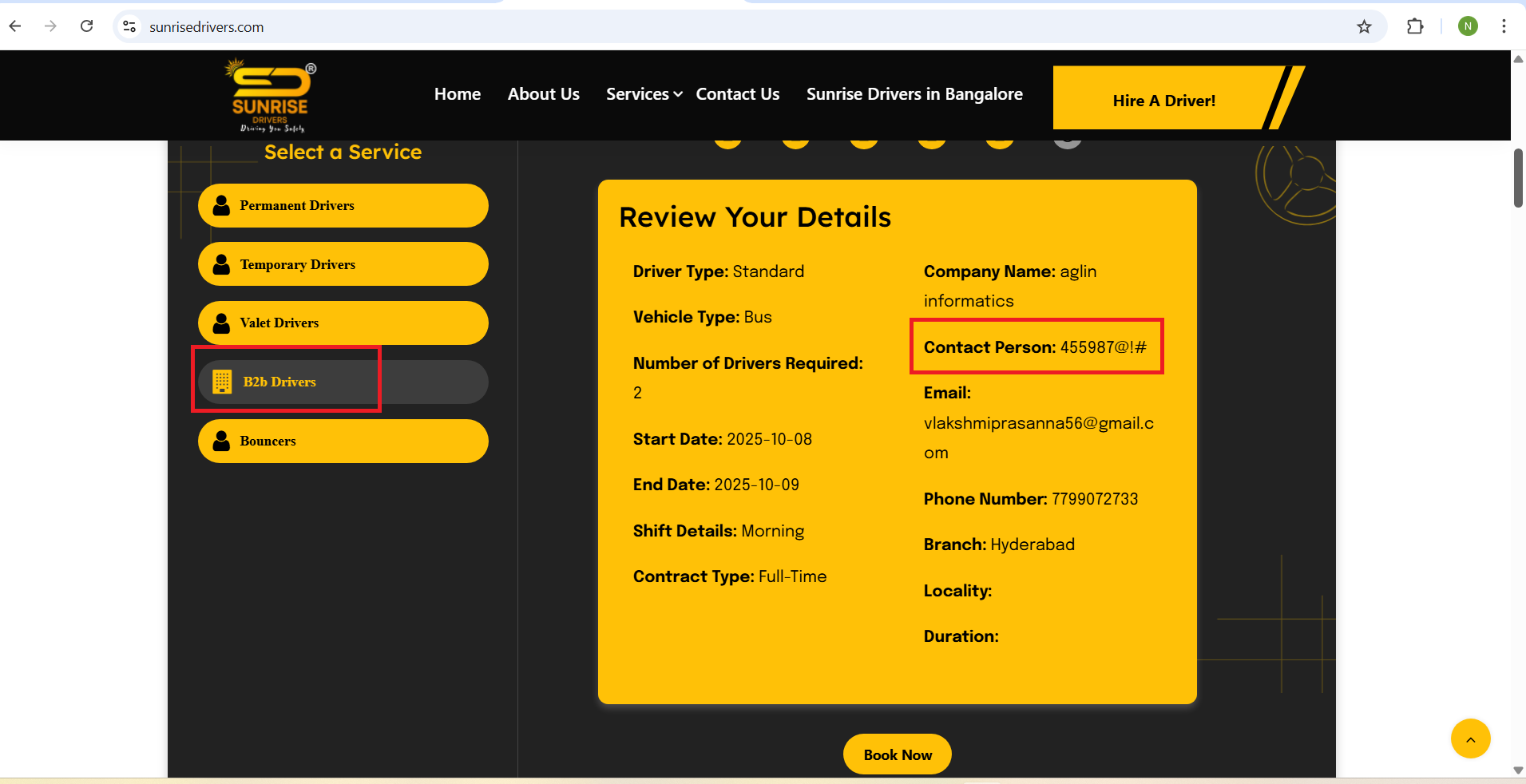The height and width of the screenshot is (784, 1526).
Task: Click the browser back arrow
Action: tap(15, 26)
